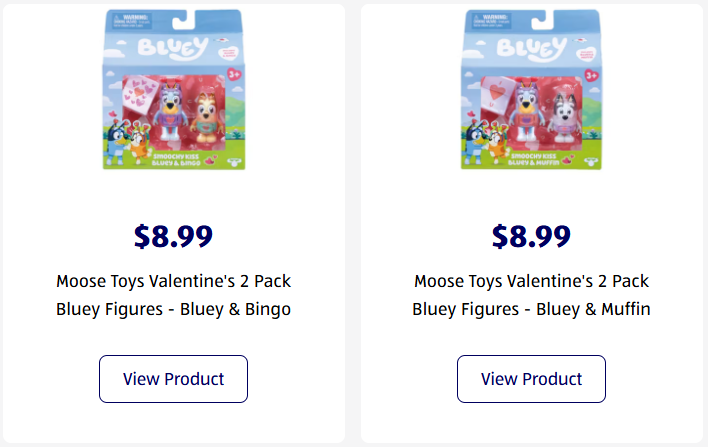Click the Bluey figure inside the Muffin 2 pack
Image resolution: width=708 pixels, height=447 pixels.
pos(526,120)
